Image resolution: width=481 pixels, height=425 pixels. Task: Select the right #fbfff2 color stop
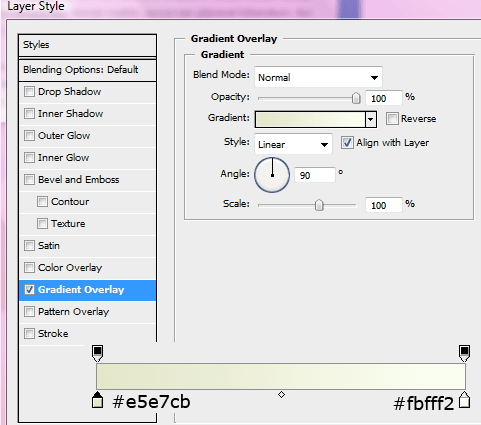pos(464,400)
